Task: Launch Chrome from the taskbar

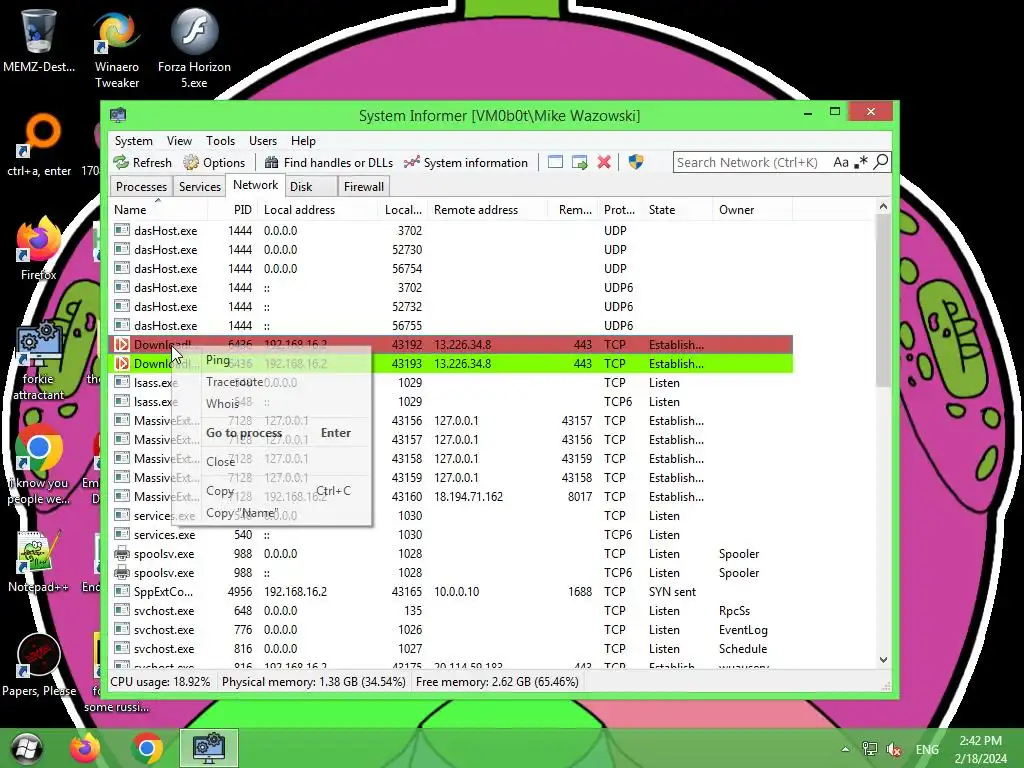Action: point(147,748)
